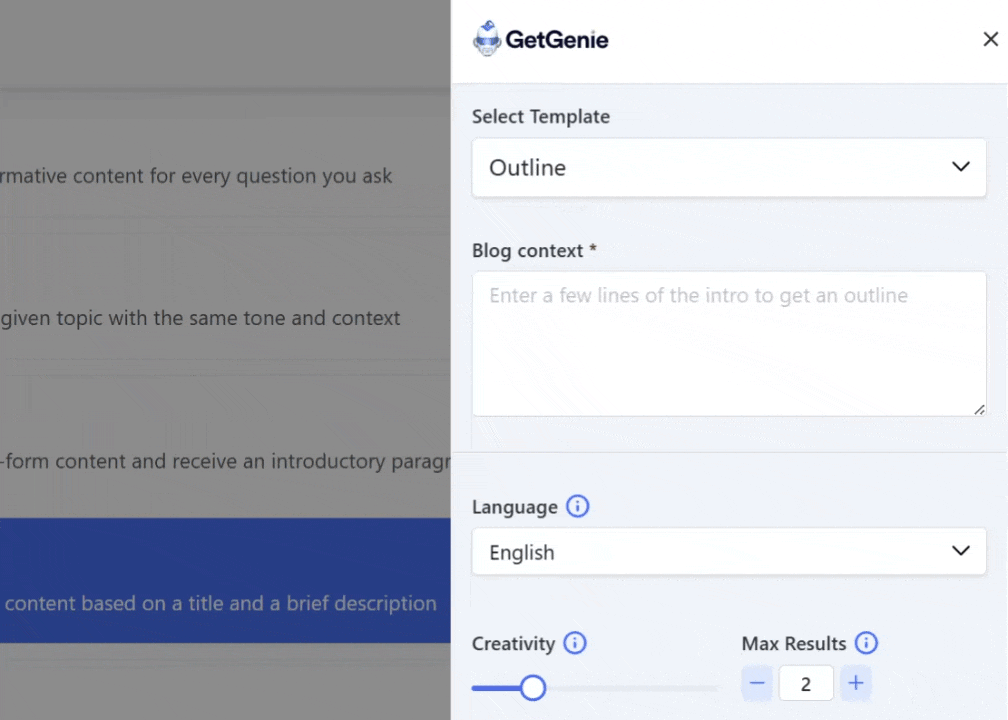
Task: Show the Language info tooltip icon
Action: click(577, 506)
